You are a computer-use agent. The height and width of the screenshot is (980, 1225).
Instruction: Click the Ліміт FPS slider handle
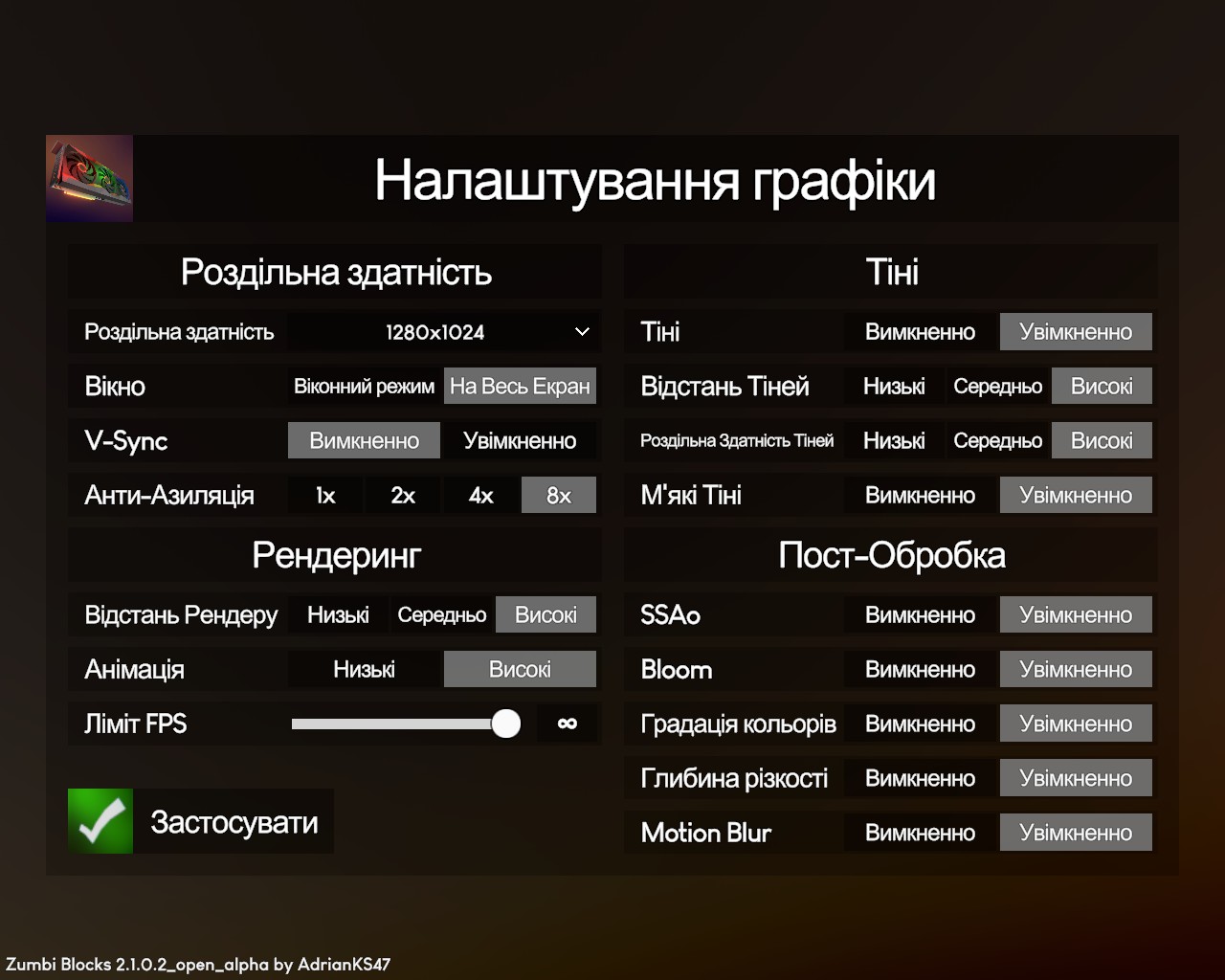point(505,724)
